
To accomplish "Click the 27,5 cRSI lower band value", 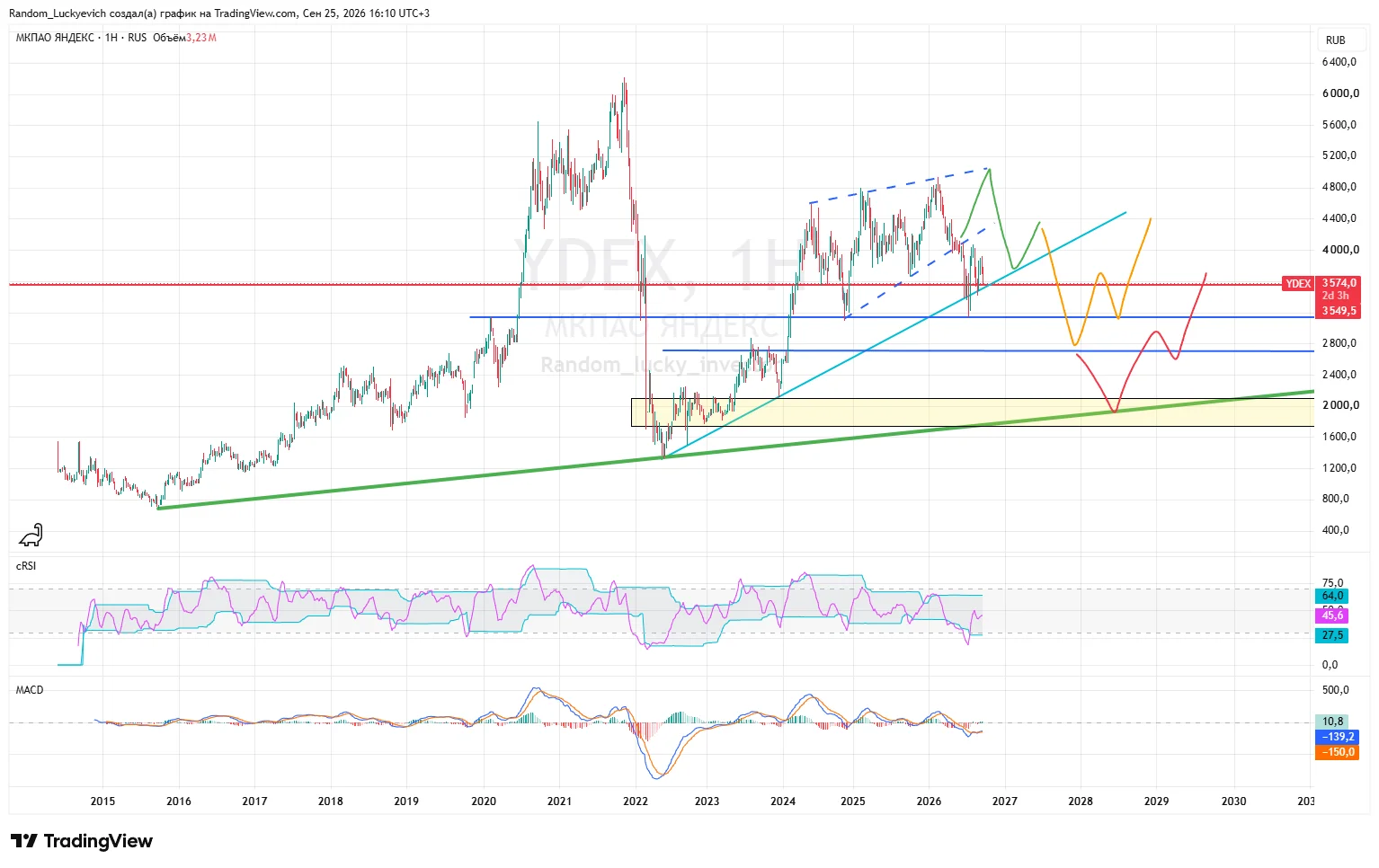I will coord(1331,635).
